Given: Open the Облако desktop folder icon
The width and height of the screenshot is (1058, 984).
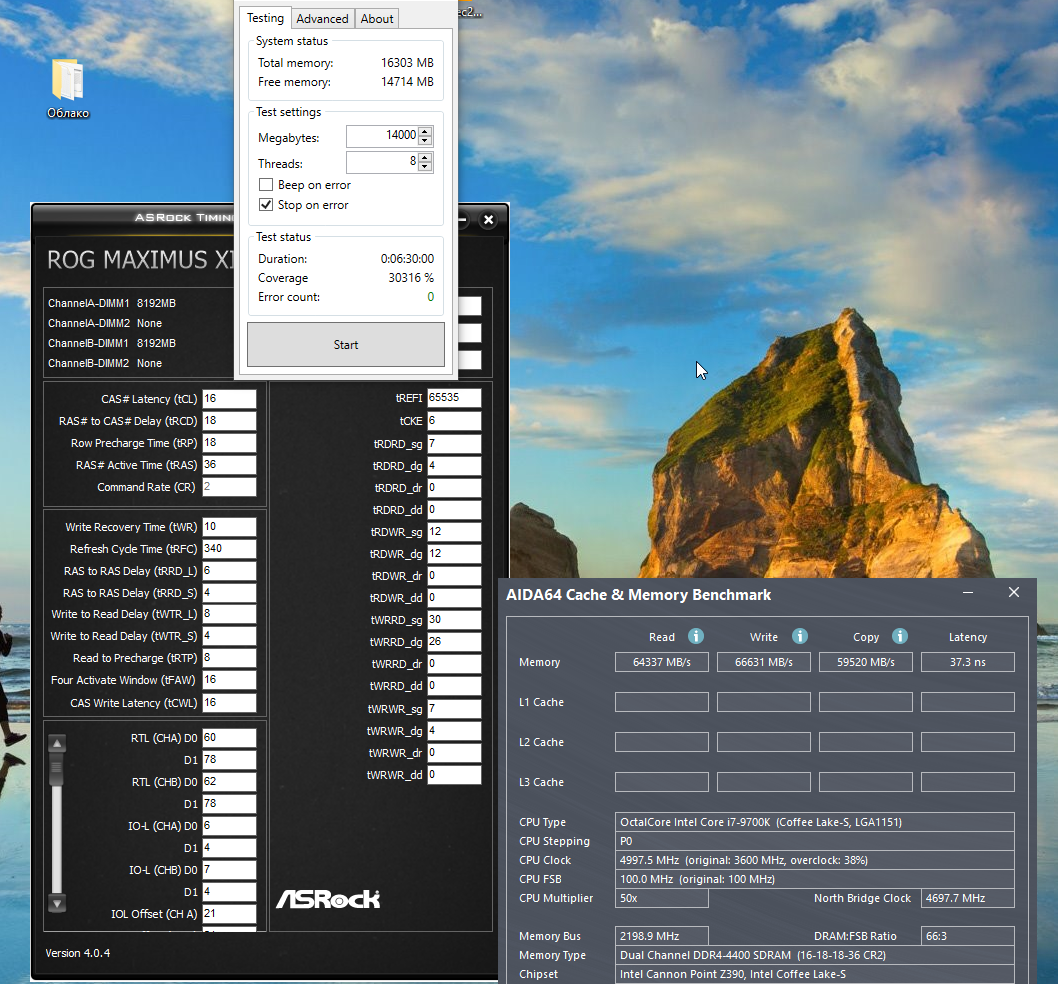Looking at the screenshot, I should (x=67, y=88).
